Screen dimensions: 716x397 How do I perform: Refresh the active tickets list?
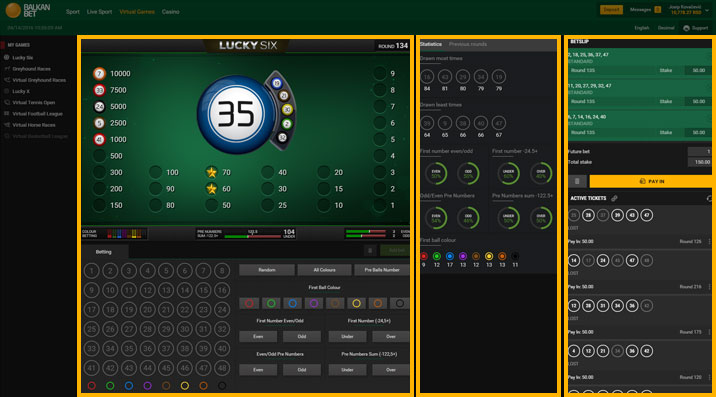click(709, 198)
